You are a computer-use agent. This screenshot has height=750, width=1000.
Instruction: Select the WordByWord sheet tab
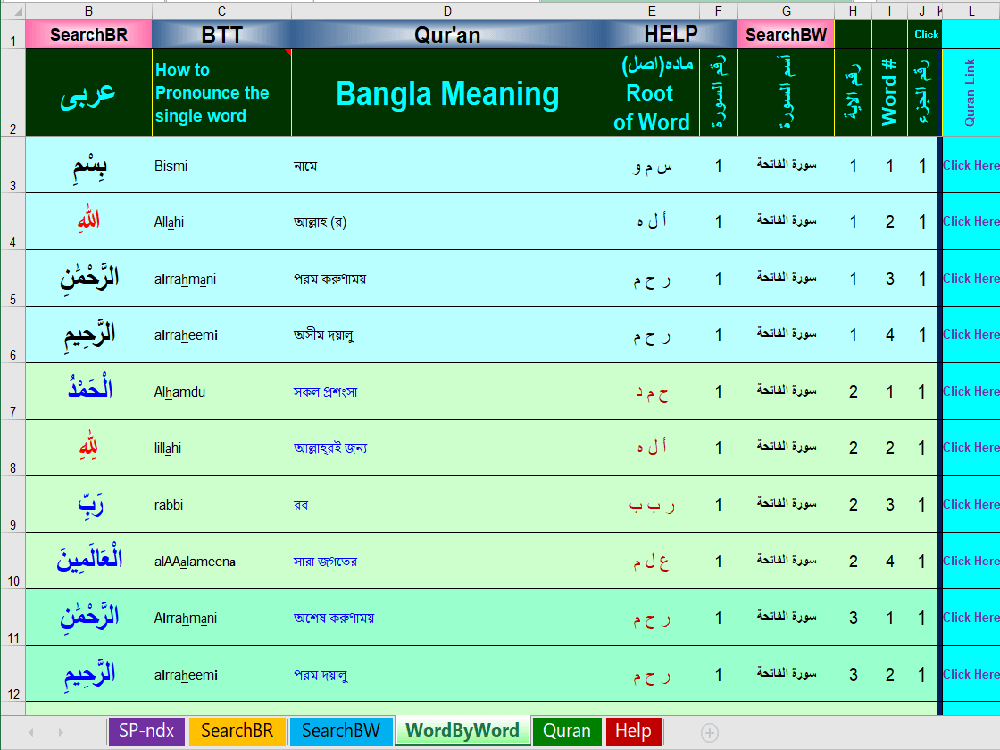point(462,731)
